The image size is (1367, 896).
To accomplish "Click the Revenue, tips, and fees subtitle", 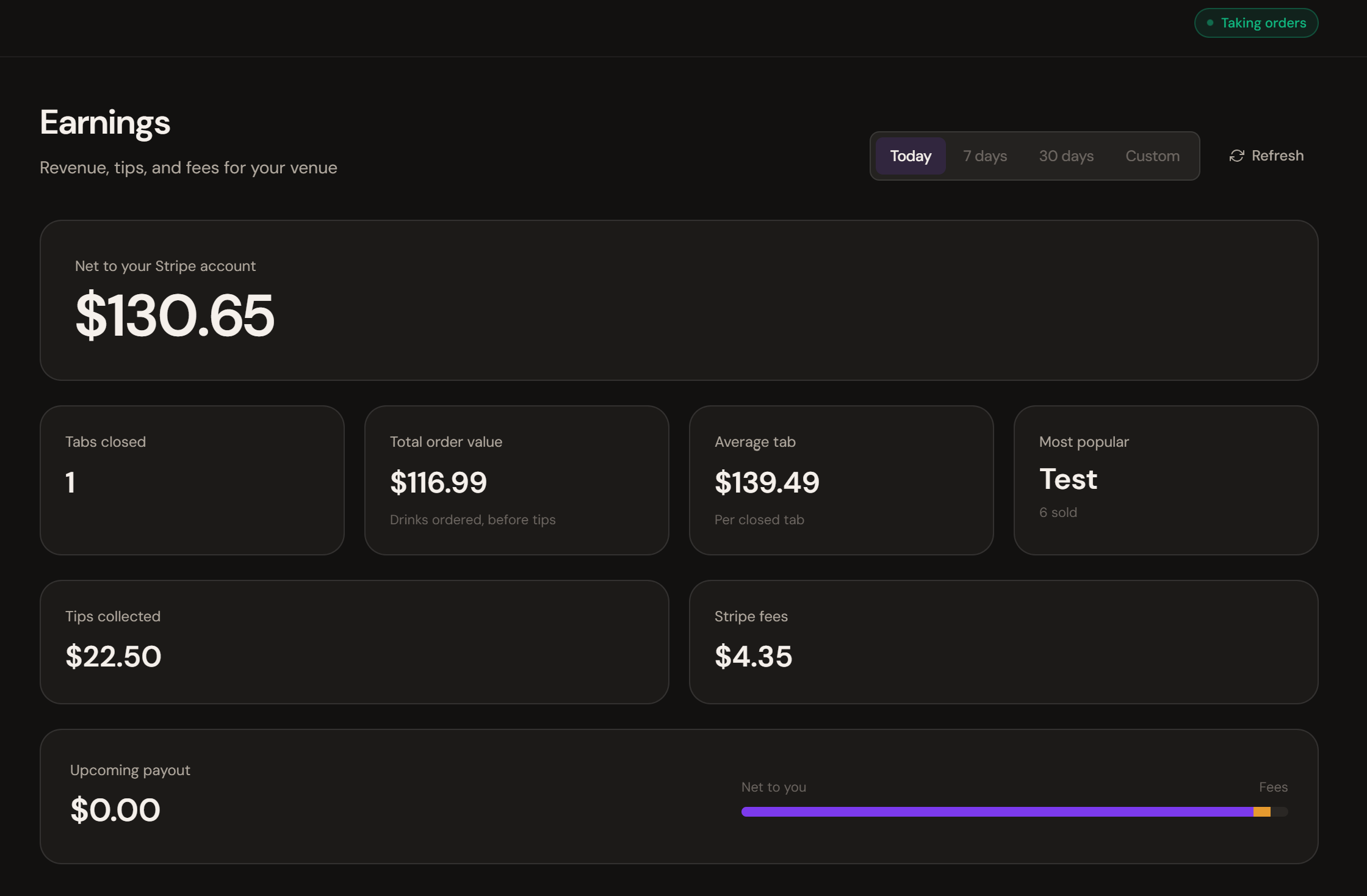I will 189,168.
